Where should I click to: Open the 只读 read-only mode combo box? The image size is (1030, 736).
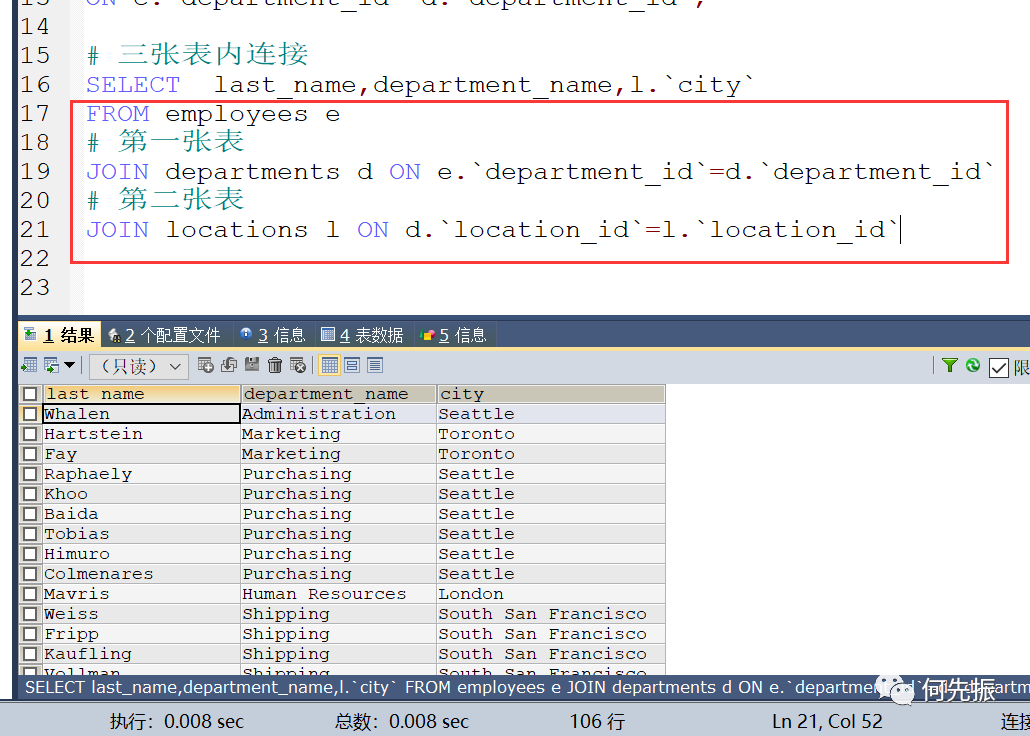tap(139, 366)
